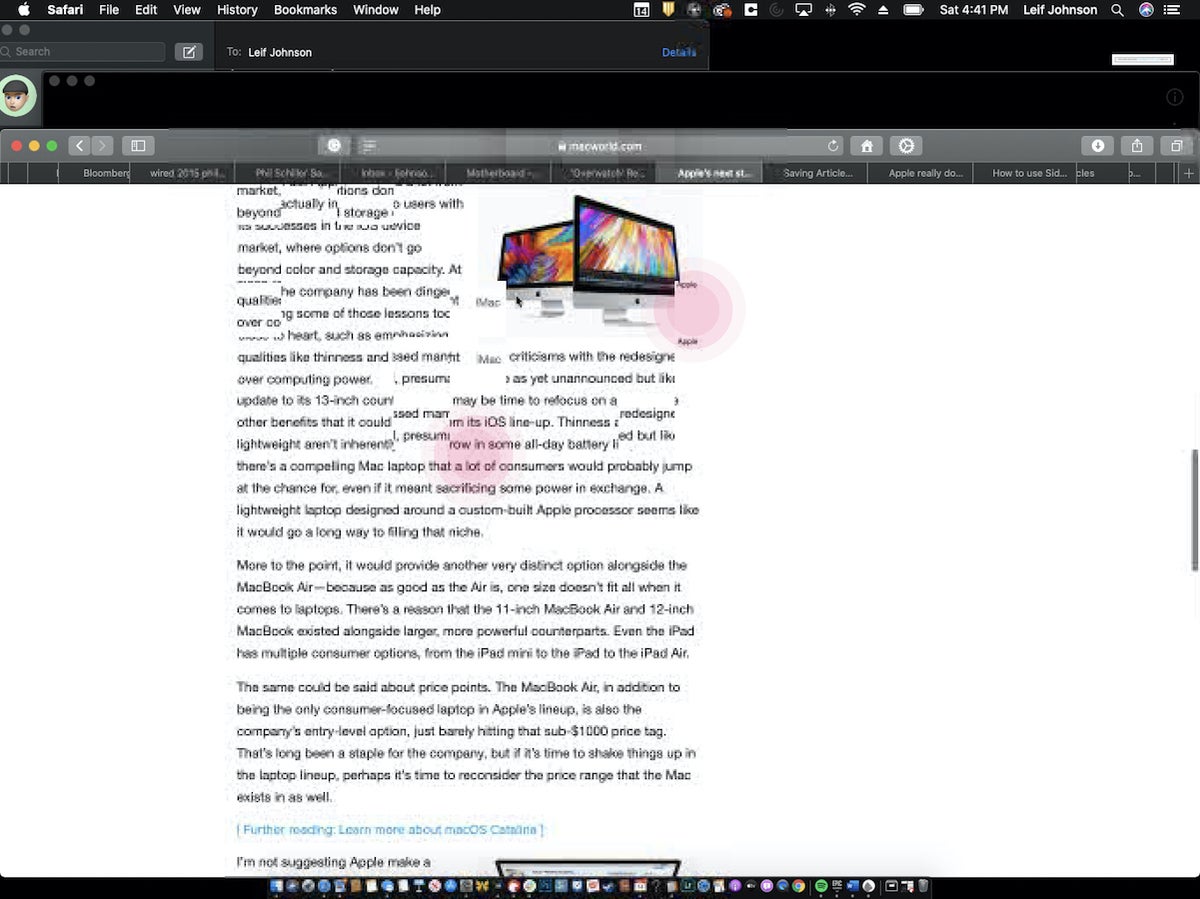
Task: Select the Memoji avatar conversation in Messages
Action: coord(16,97)
